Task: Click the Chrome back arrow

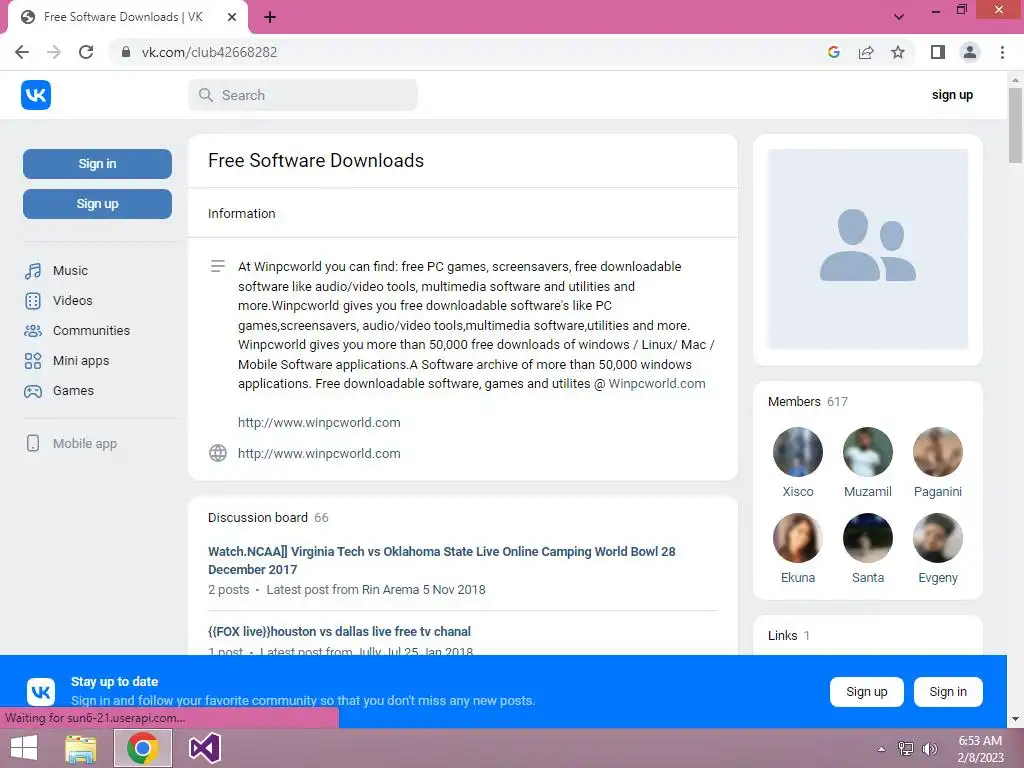Action: click(22, 52)
